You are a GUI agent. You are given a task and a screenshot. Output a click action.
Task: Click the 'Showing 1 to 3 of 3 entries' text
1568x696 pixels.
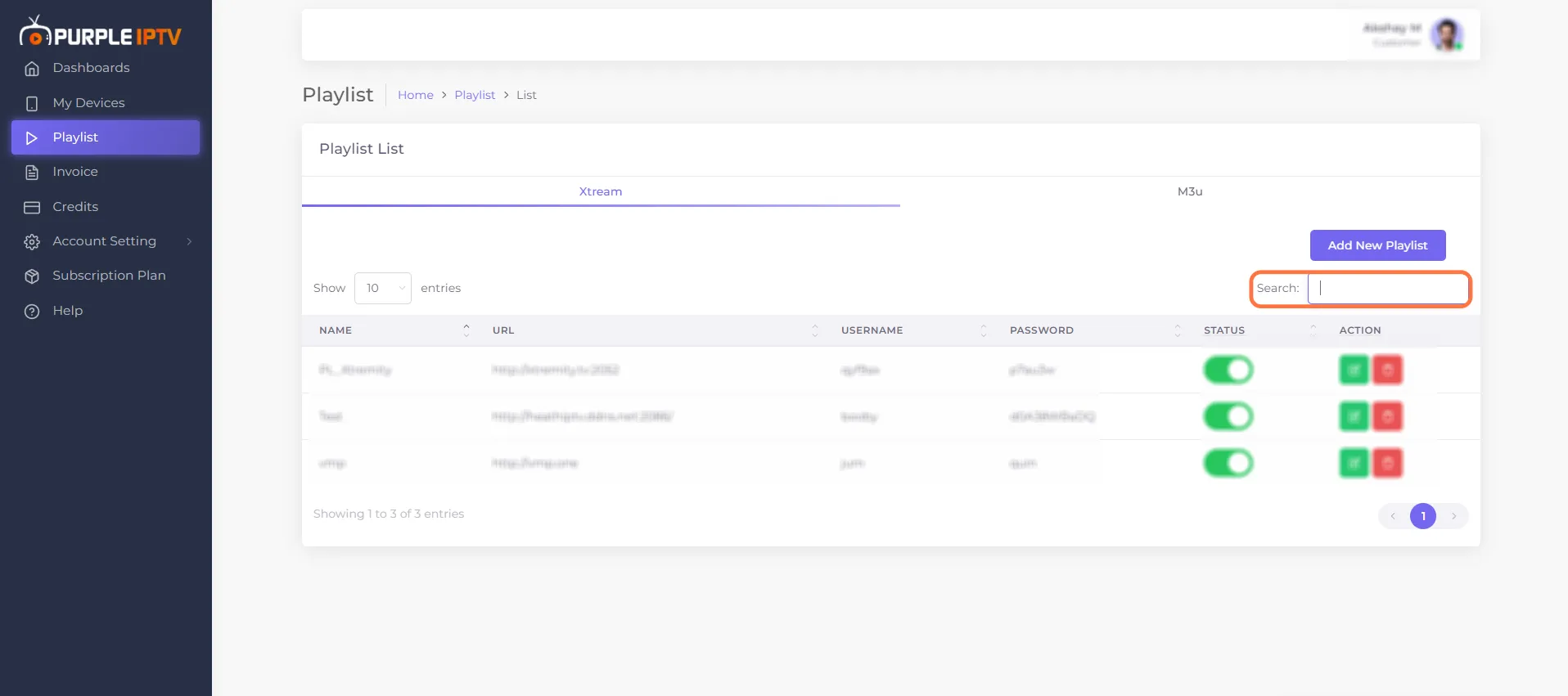389,514
